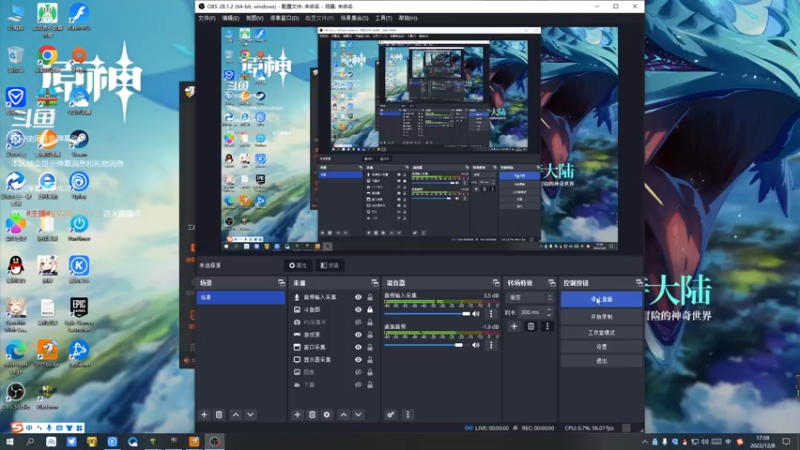The height and width of the screenshot is (450, 800).
Task: Move scene up with the up arrow in 场景 panel
Action: click(236, 414)
